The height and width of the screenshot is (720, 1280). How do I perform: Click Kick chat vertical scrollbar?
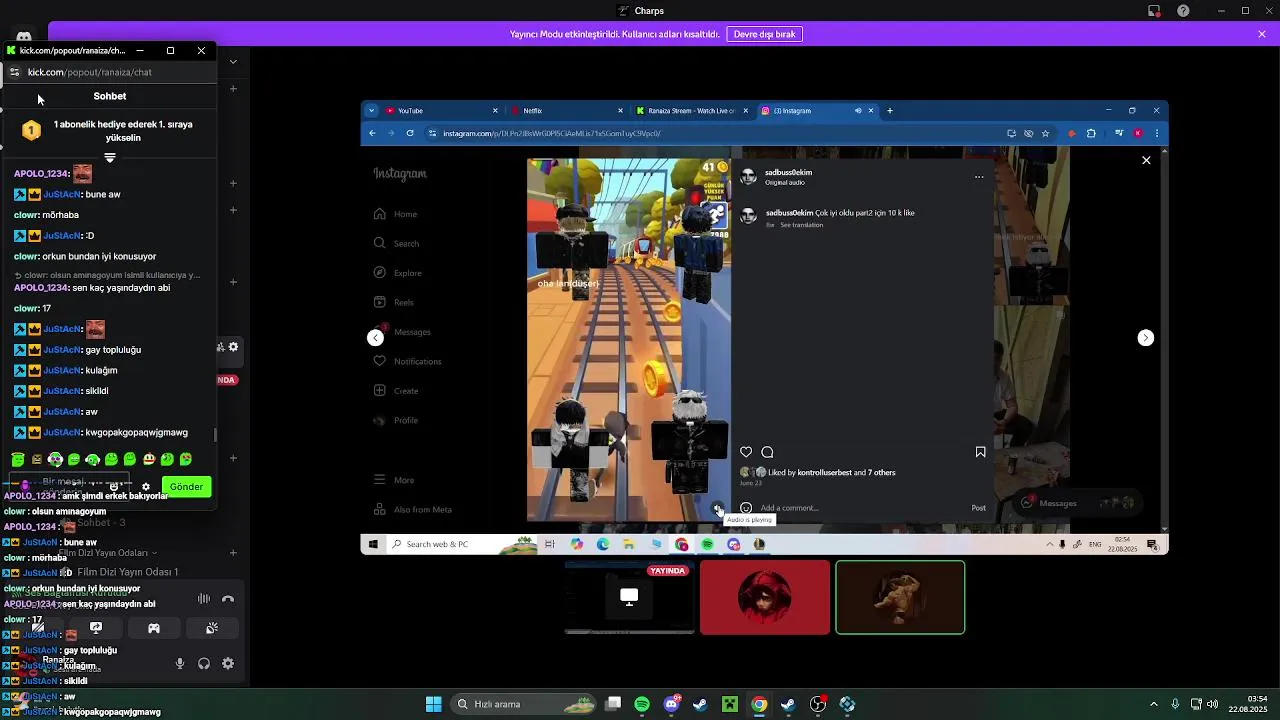coord(215,436)
